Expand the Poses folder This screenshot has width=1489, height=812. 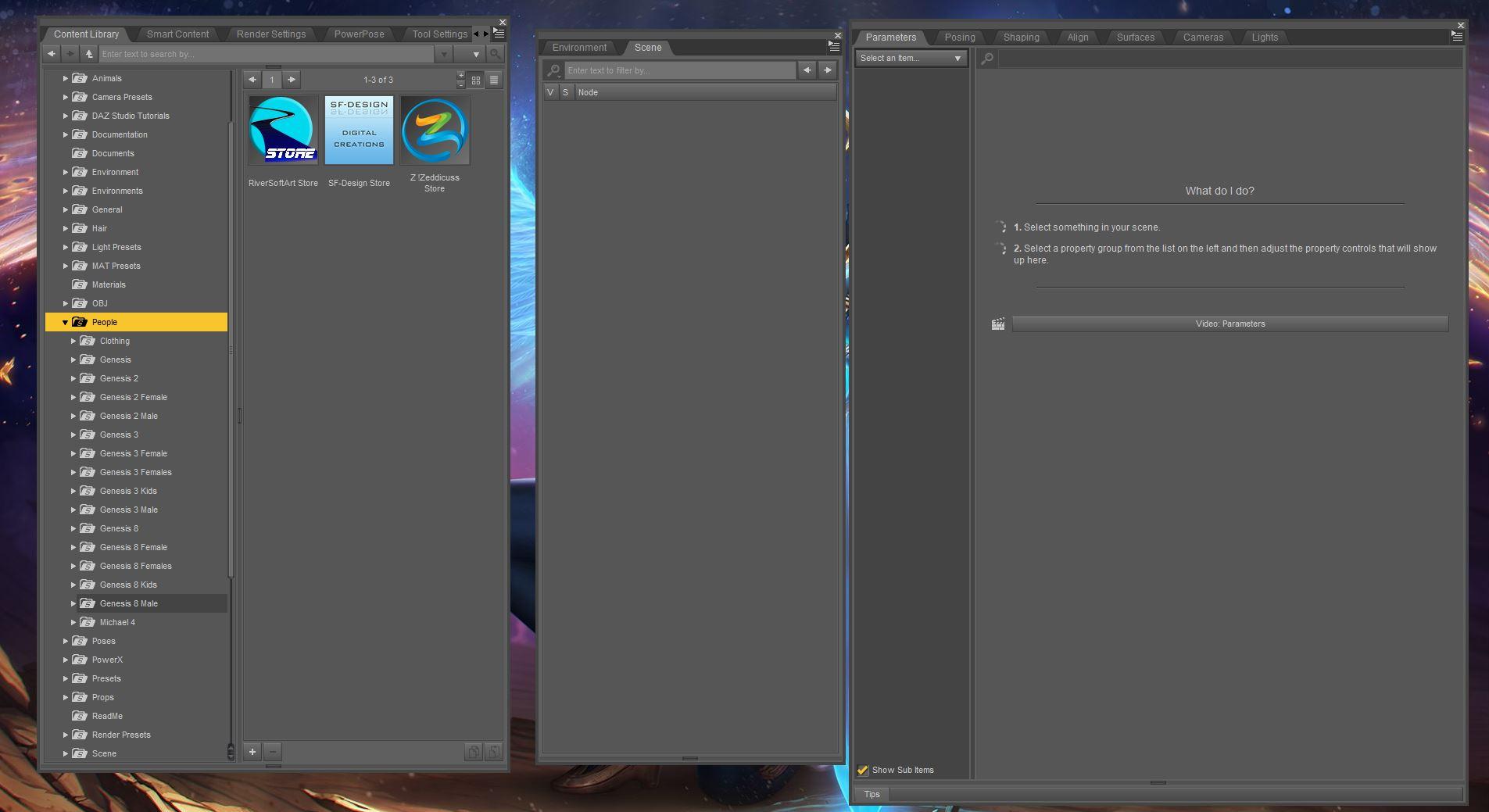coord(65,641)
